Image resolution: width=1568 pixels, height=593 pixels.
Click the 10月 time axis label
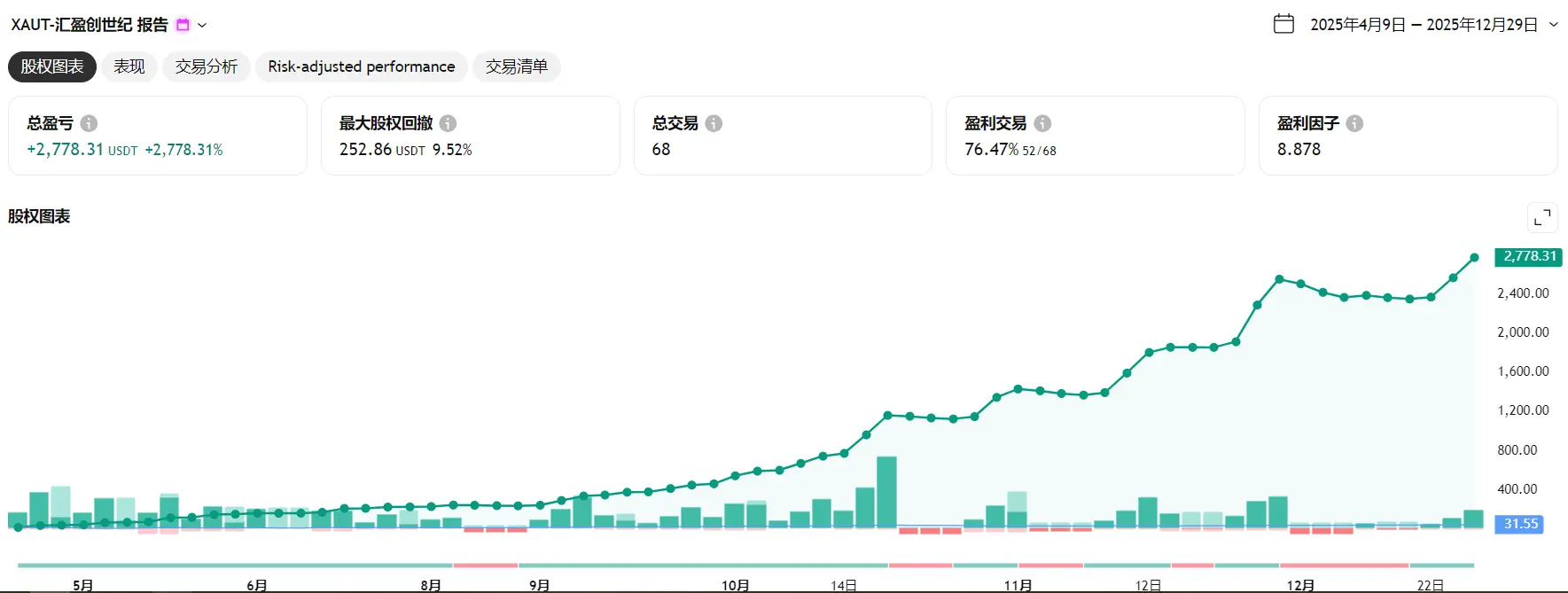pos(736,585)
